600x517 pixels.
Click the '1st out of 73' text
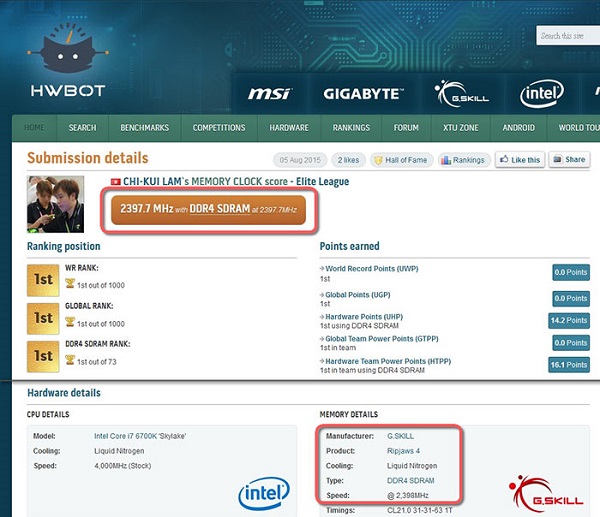pyautogui.click(x=97, y=362)
